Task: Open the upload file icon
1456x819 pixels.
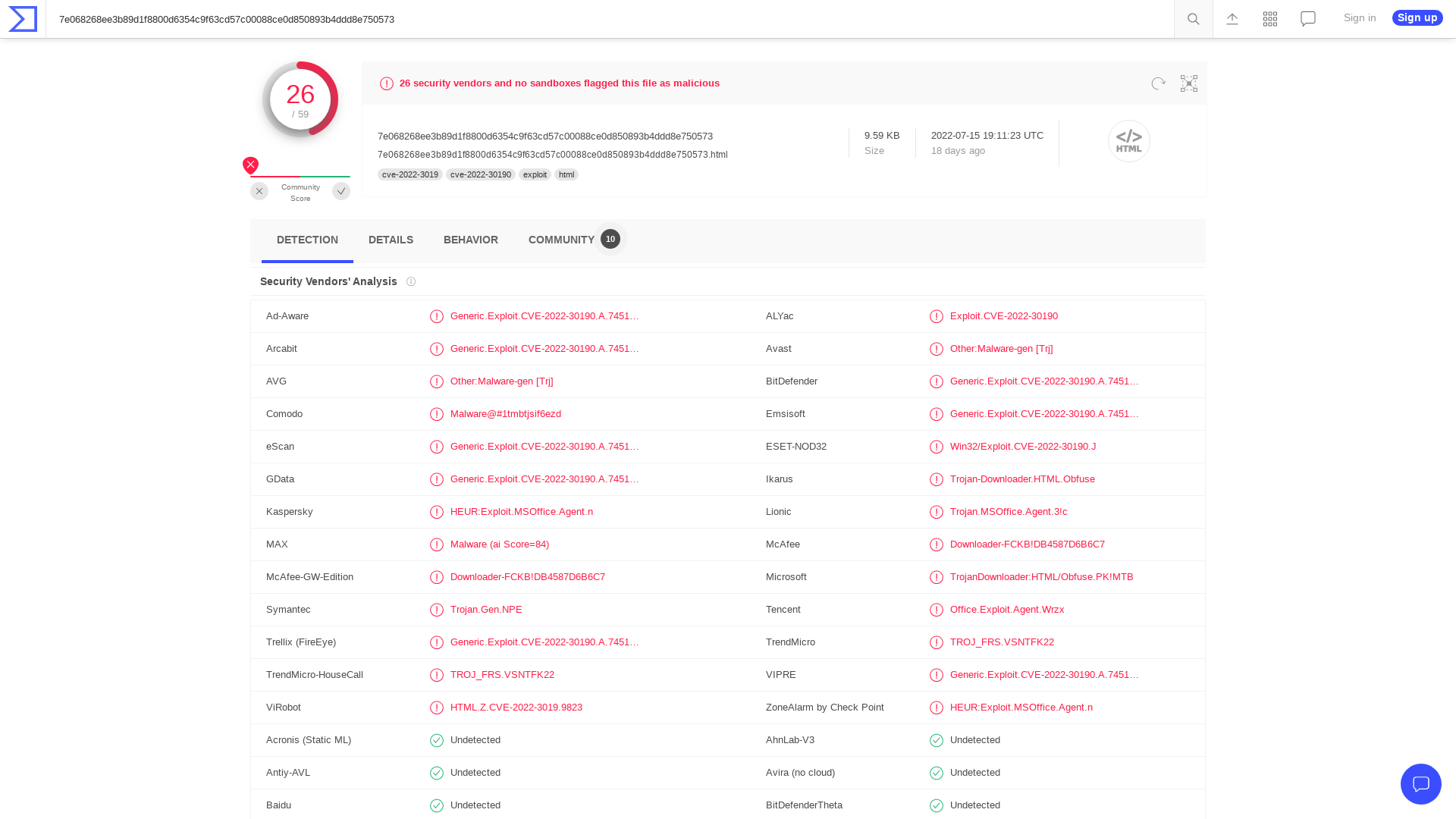Action: pos(1232,19)
